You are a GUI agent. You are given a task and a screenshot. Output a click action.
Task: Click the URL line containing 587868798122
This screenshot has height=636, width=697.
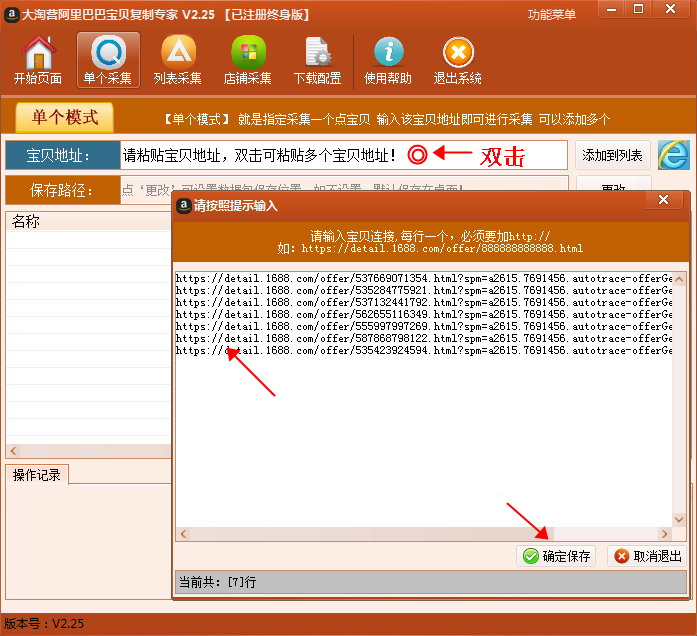(424, 338)
